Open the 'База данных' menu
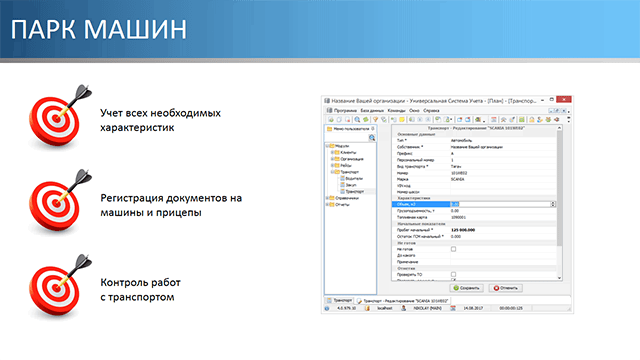This screenshot has width=640, height=360. [372, 111]
